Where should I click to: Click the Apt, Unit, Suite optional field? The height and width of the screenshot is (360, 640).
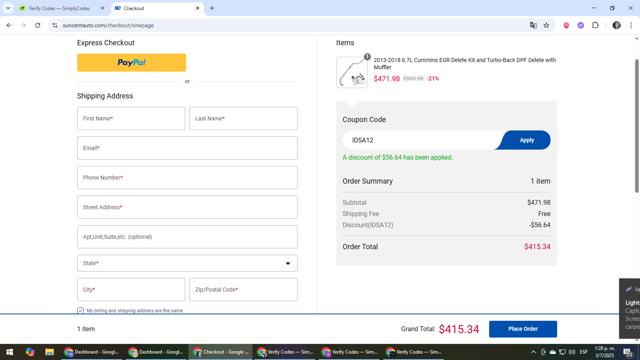(x=187, y=237)
